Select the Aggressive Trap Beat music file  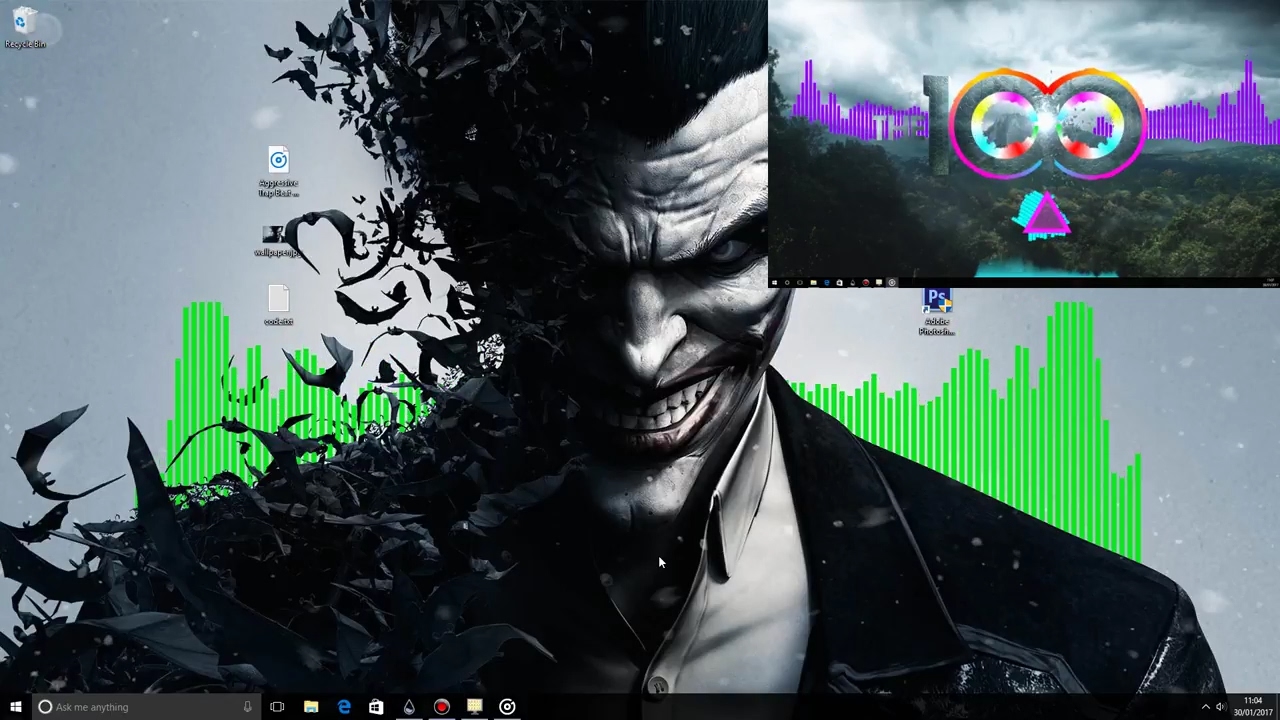click(278, 172)
